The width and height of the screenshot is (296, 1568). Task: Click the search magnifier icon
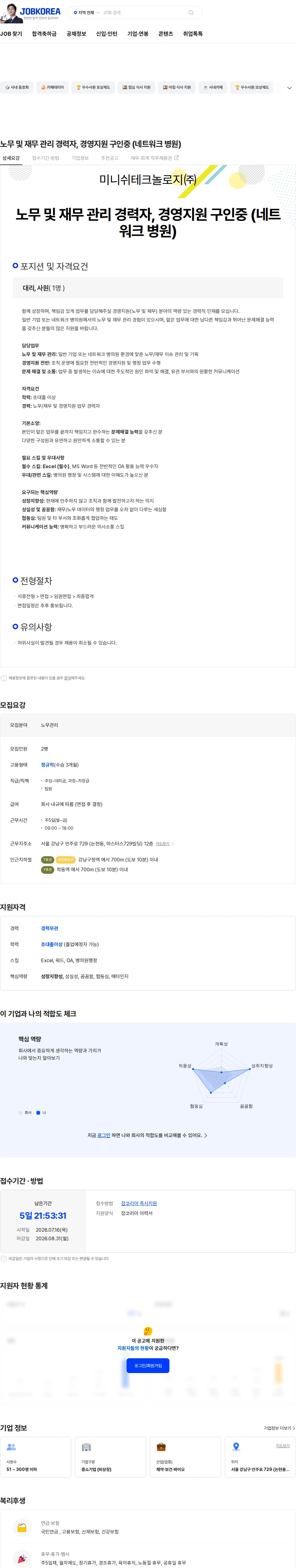click(x=191, y=12)
